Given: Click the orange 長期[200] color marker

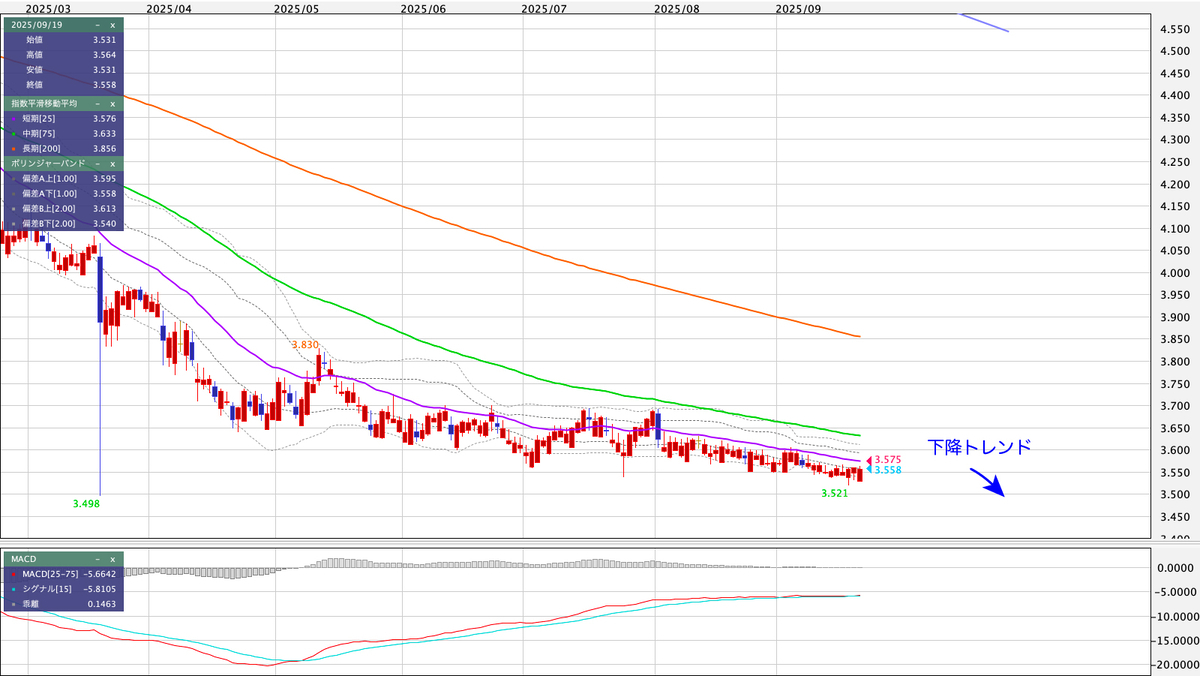Looking at the screenshot, I should tap(11, 148).
